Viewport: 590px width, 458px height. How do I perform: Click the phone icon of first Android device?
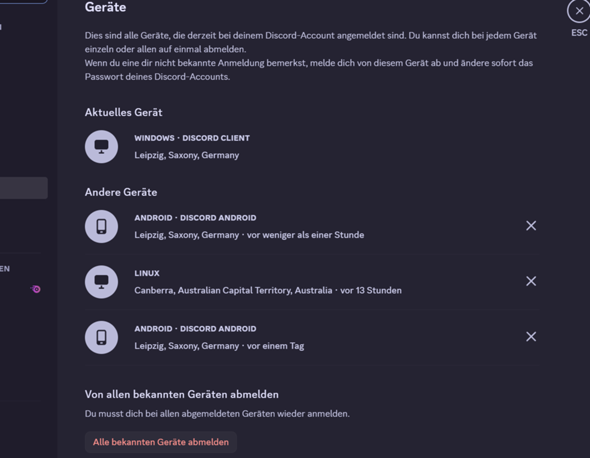[x=101, y=227]
